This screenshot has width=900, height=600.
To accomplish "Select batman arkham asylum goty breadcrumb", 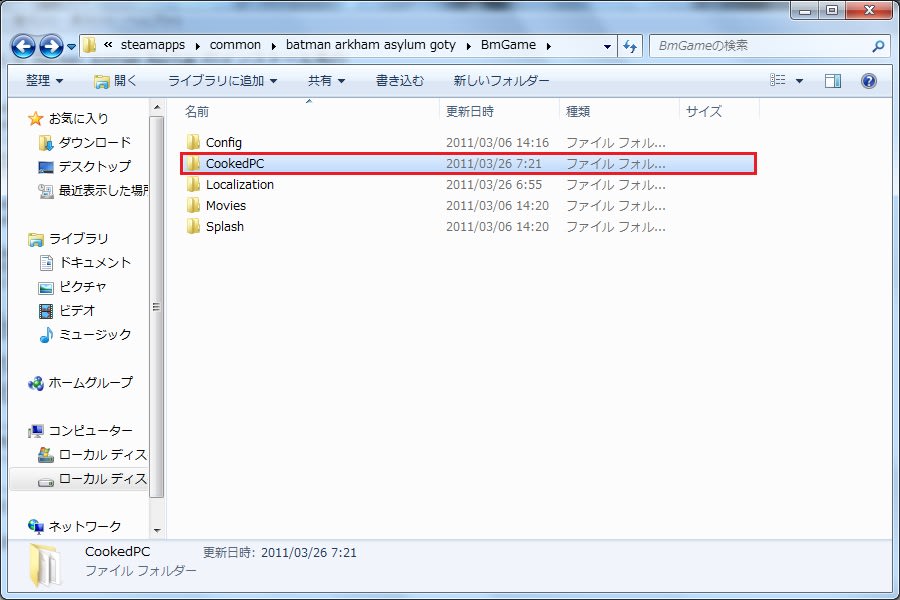I will coord(371,45).
